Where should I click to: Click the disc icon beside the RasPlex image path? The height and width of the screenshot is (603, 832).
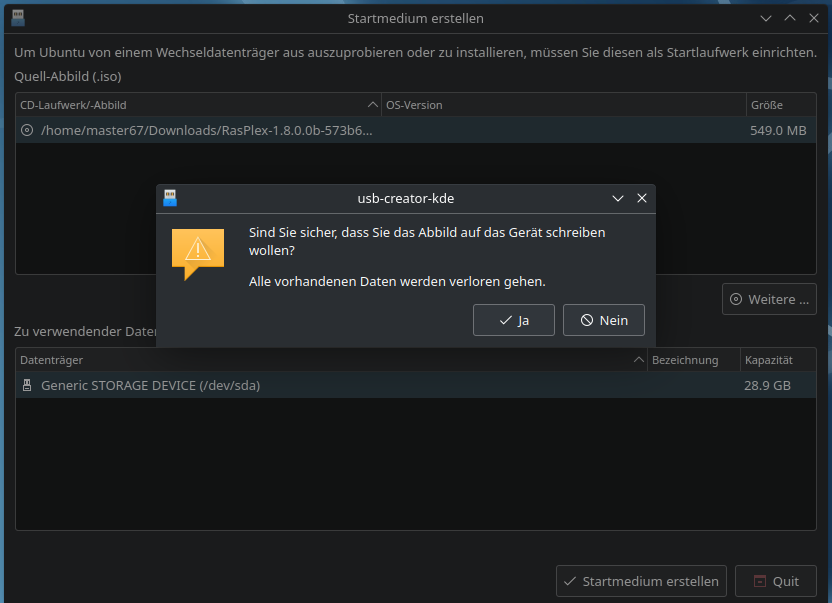point(27,130)
